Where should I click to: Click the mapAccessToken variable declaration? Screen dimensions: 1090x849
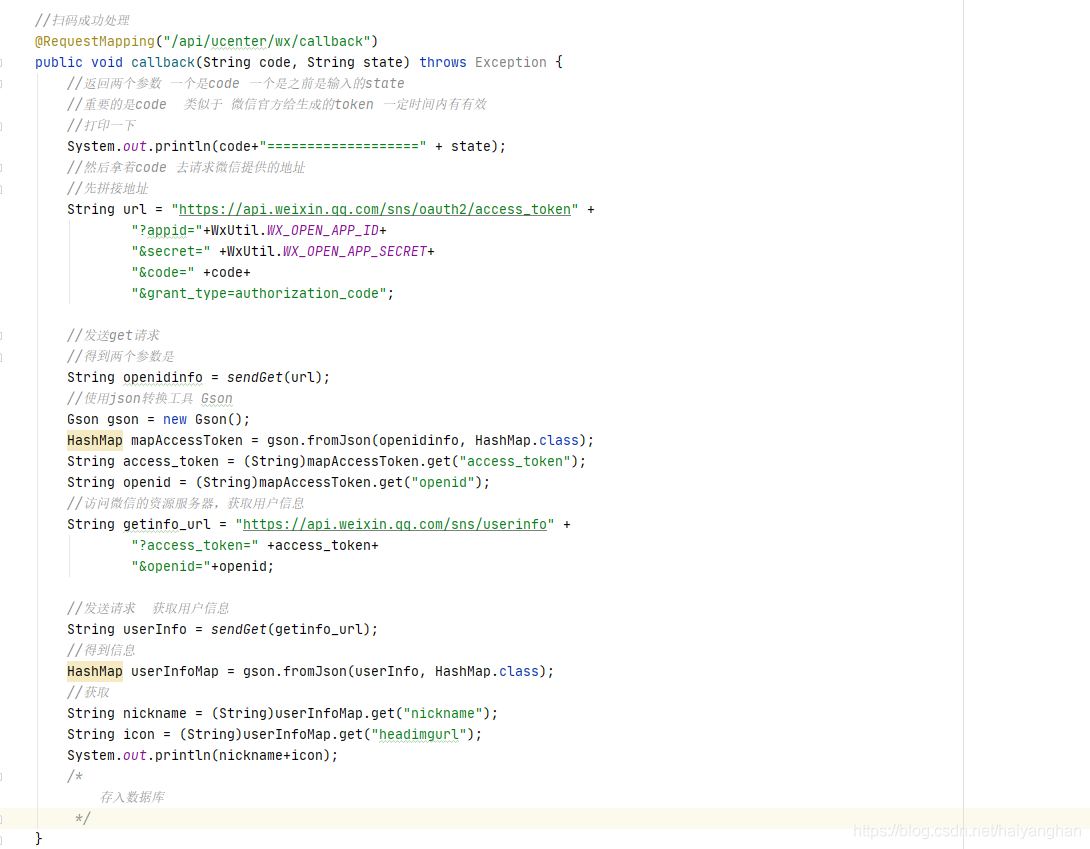[186, 440]
